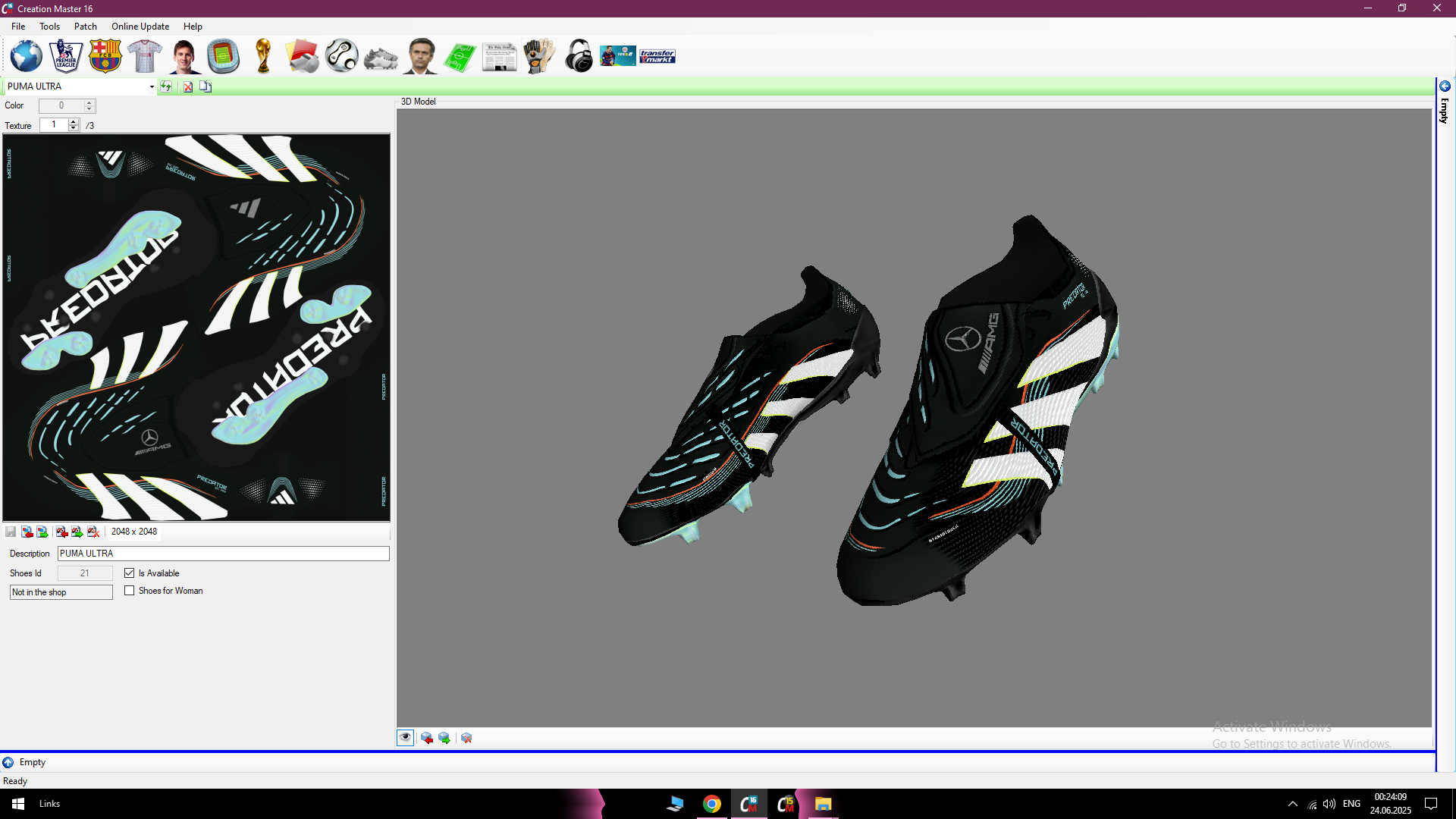Viewport: 1456px width, 819px height.
Task: Open the headphones audio icon
Action: click(579, 56)
